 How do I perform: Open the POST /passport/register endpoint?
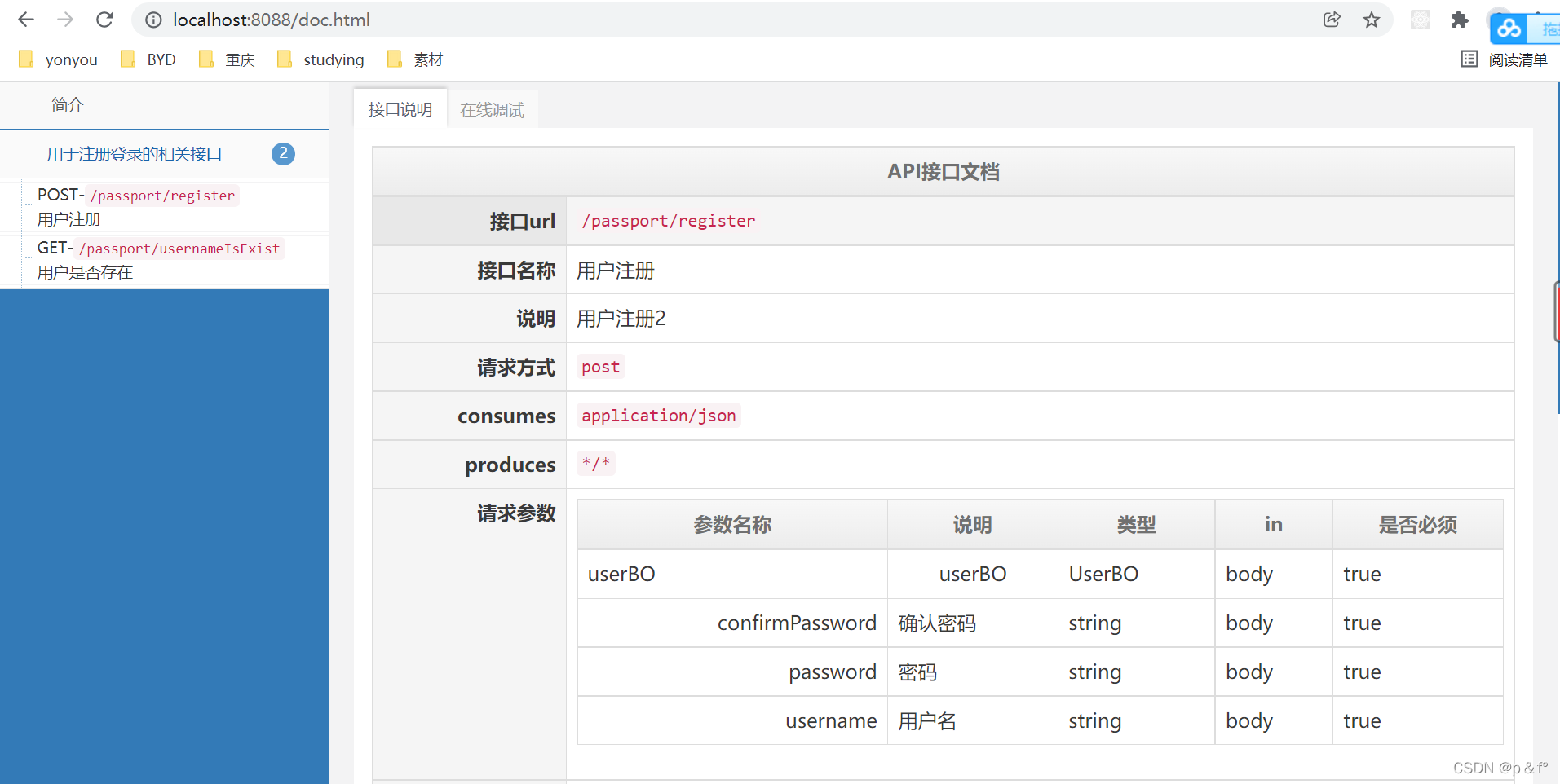135,206
